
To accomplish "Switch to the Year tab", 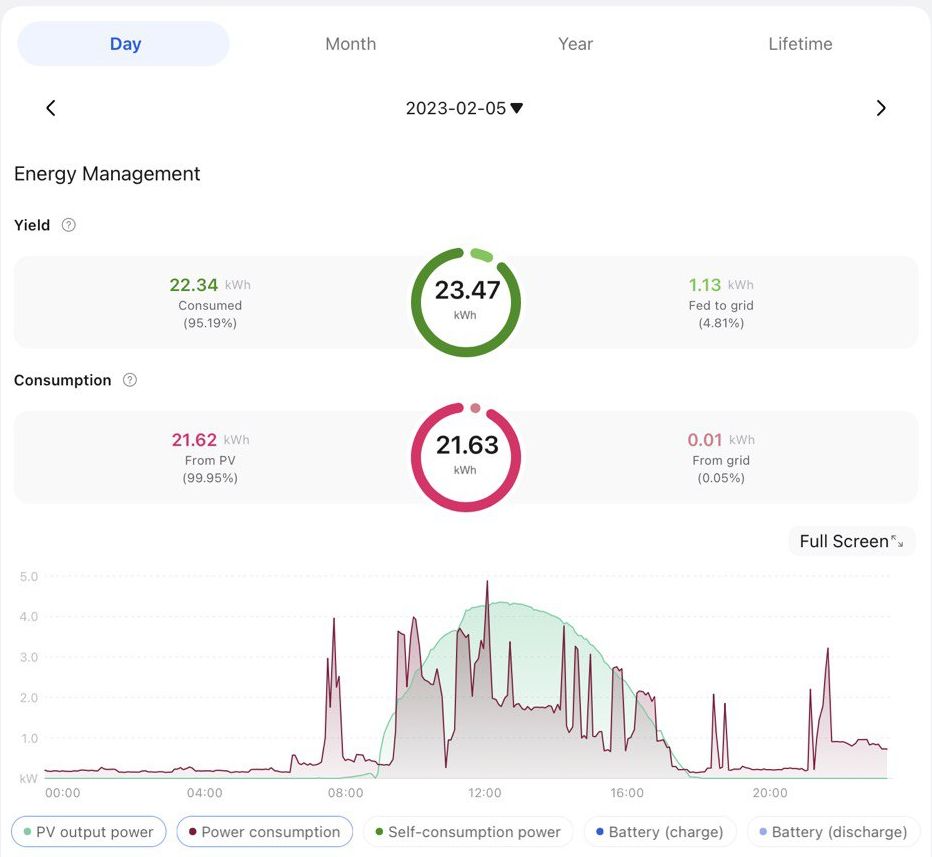I will [x=575, y=44].
